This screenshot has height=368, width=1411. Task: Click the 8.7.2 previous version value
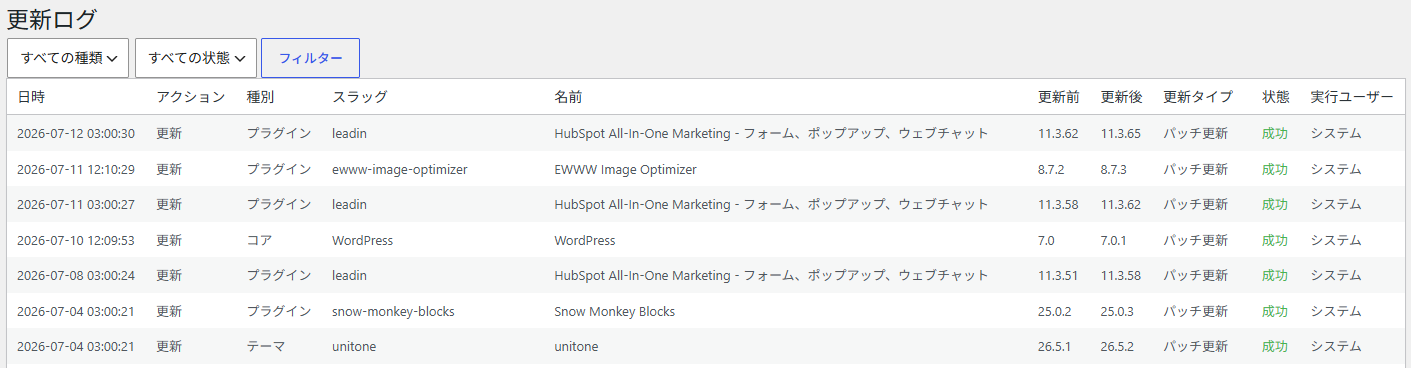point(1051,169)
